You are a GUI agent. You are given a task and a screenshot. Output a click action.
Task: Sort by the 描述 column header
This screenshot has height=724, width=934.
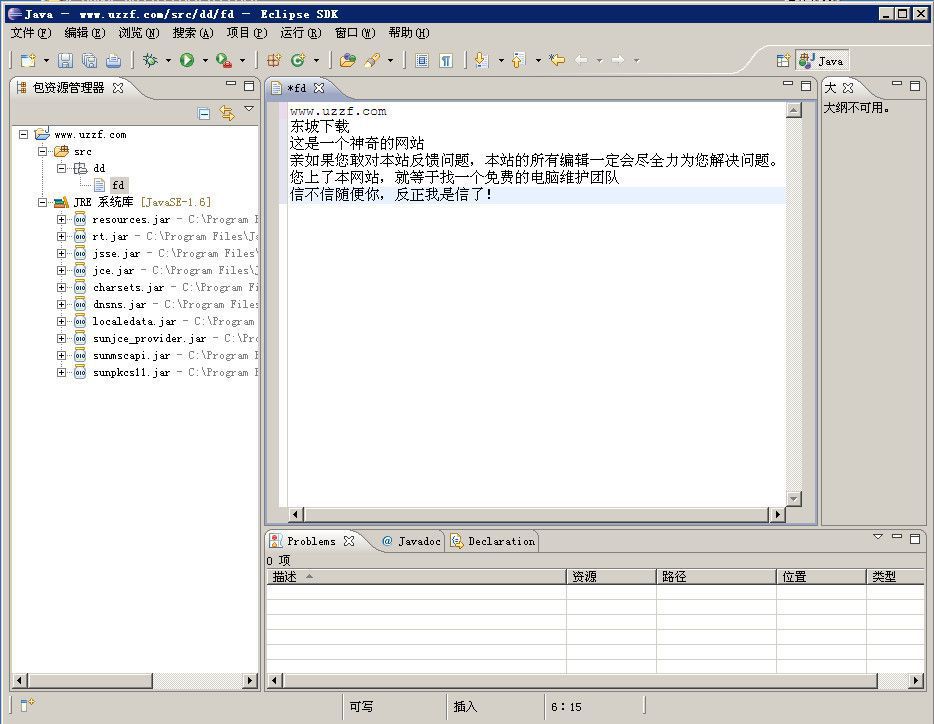click(x=416, y=576)
